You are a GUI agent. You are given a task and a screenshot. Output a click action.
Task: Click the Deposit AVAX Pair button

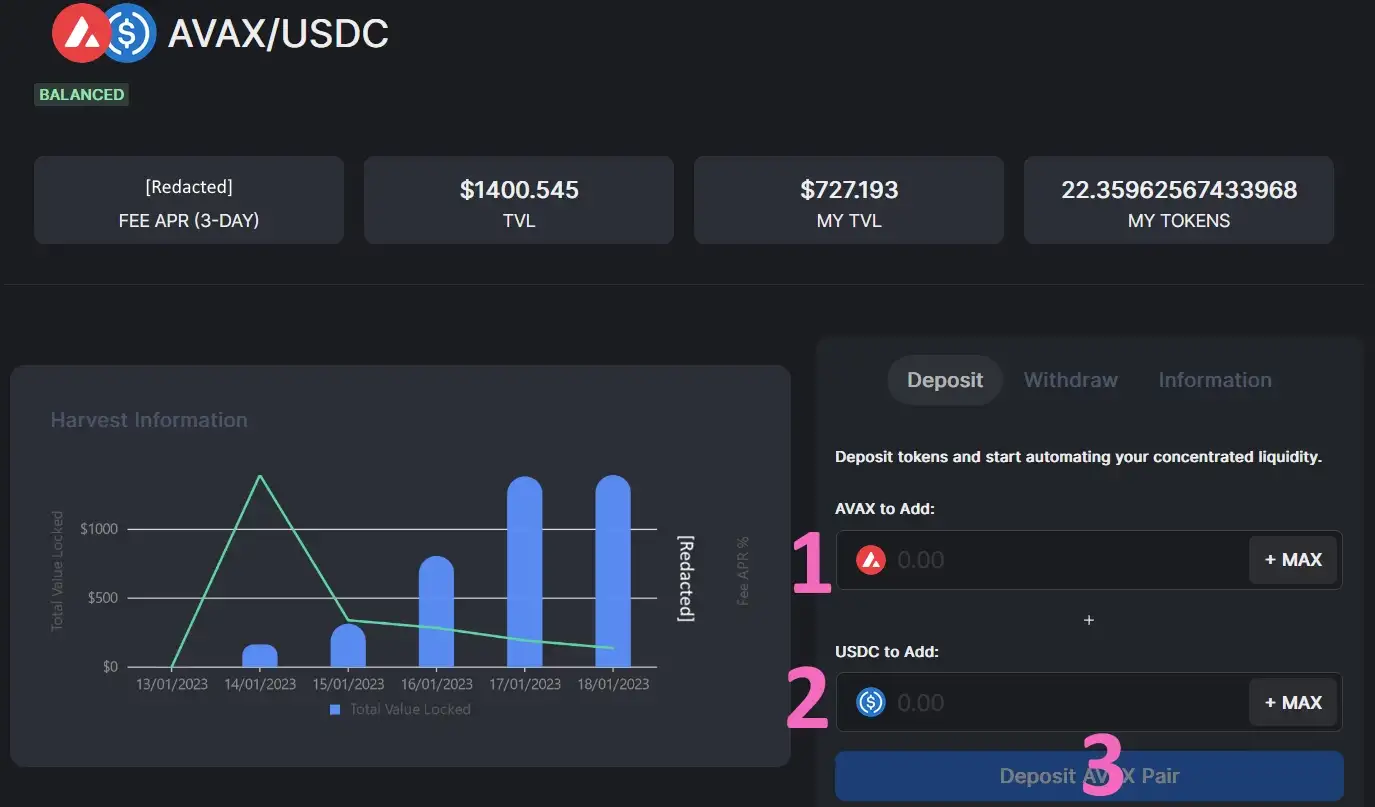point(1089,776)
